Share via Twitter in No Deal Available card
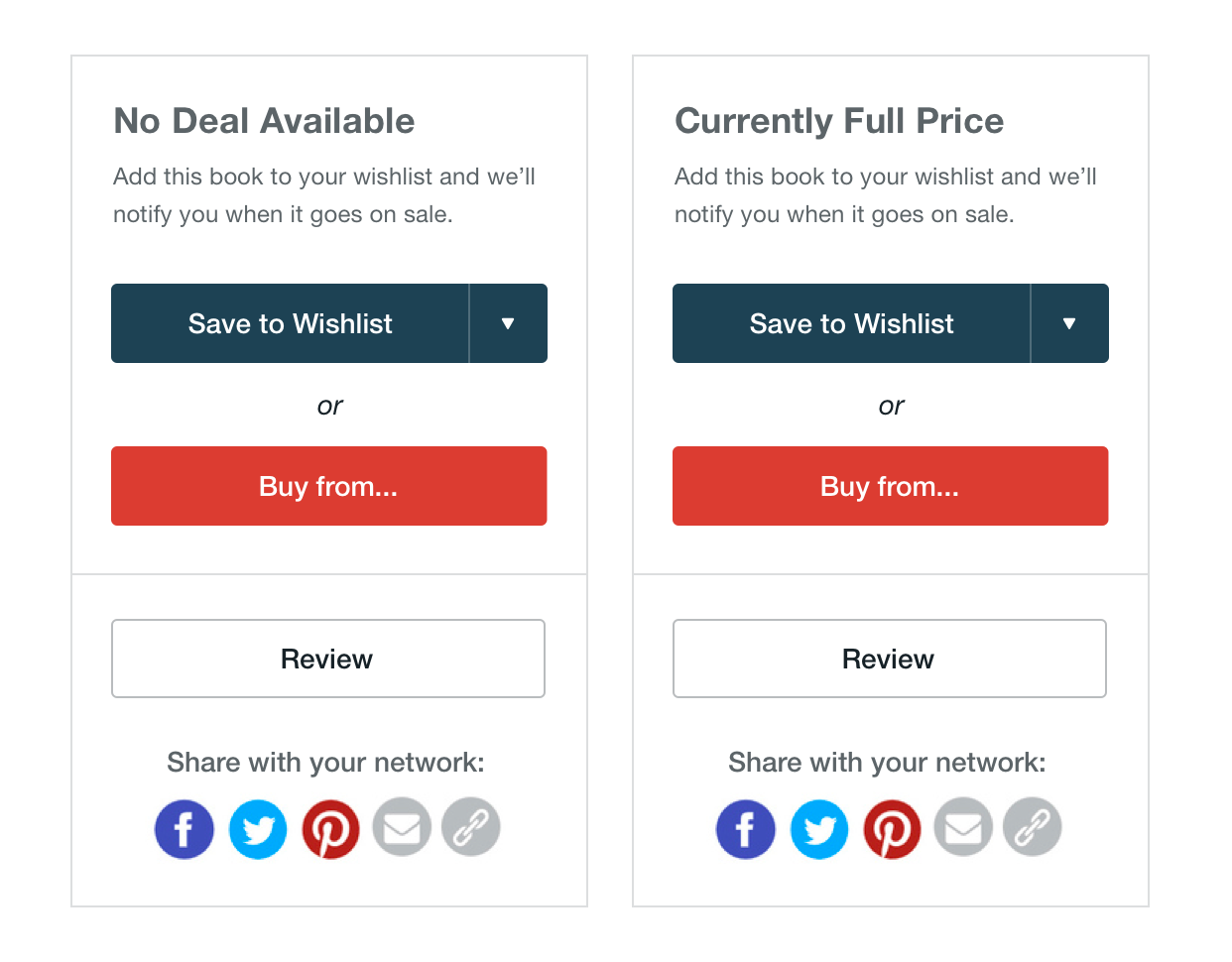Viewport: 1232px width, 962px height. 258,829
